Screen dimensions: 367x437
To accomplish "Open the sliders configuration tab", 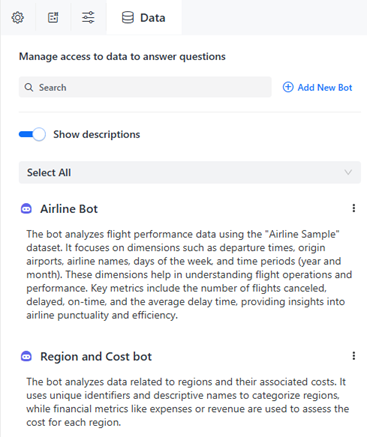I will point(88,17).
